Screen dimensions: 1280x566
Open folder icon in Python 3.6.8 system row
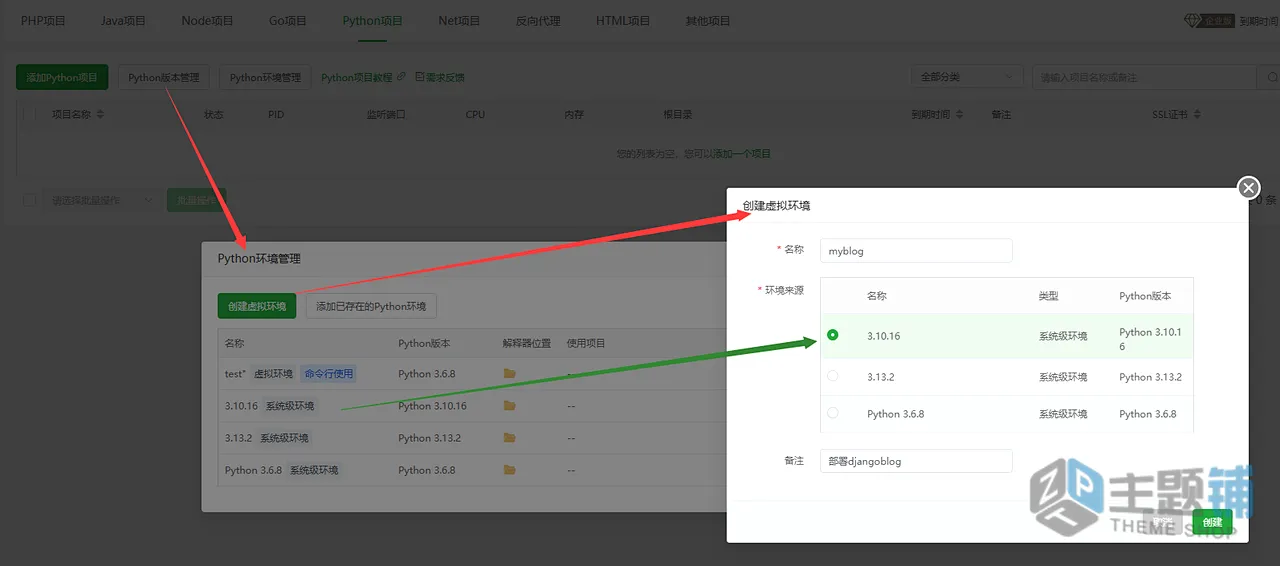(x=510, y=470)
